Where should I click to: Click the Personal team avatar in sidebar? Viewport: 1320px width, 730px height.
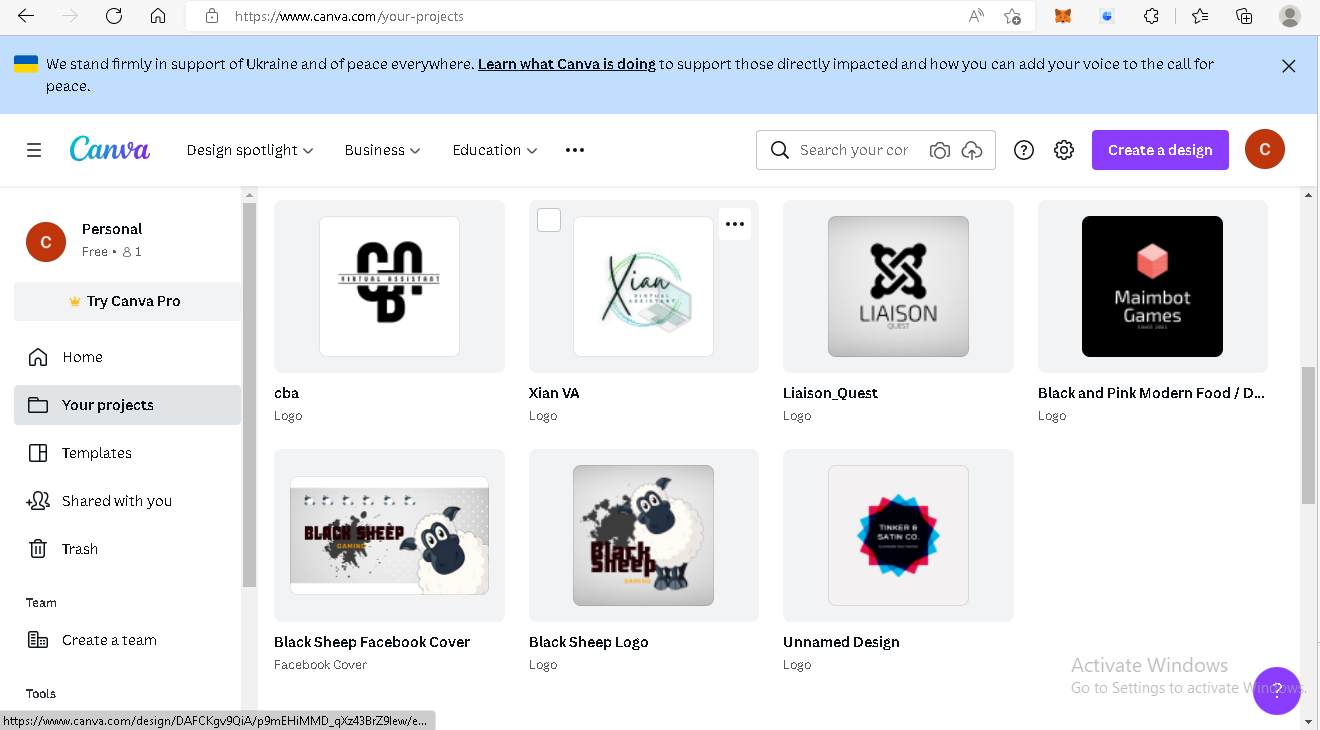click(46, 242)
